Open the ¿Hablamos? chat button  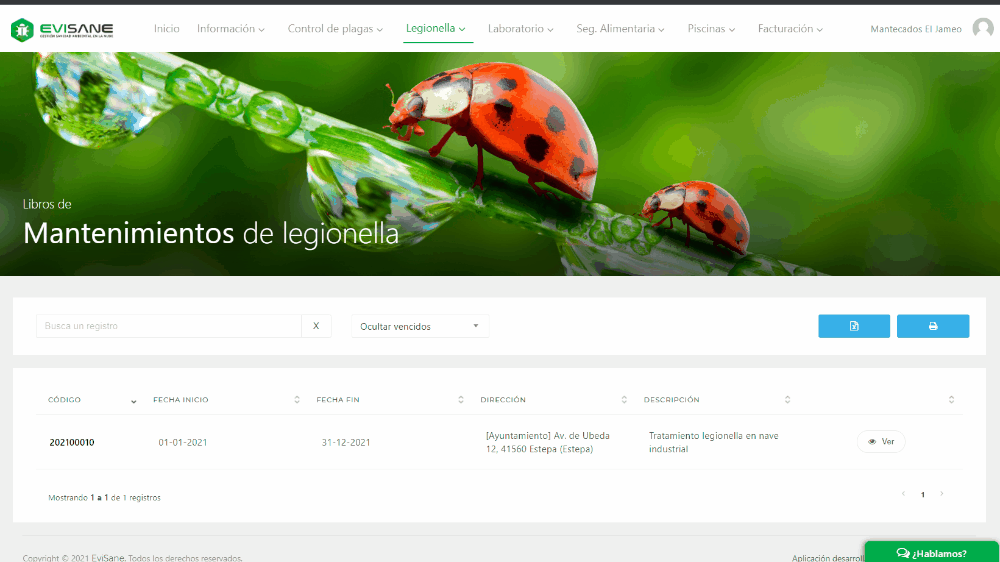coord(931,552)
